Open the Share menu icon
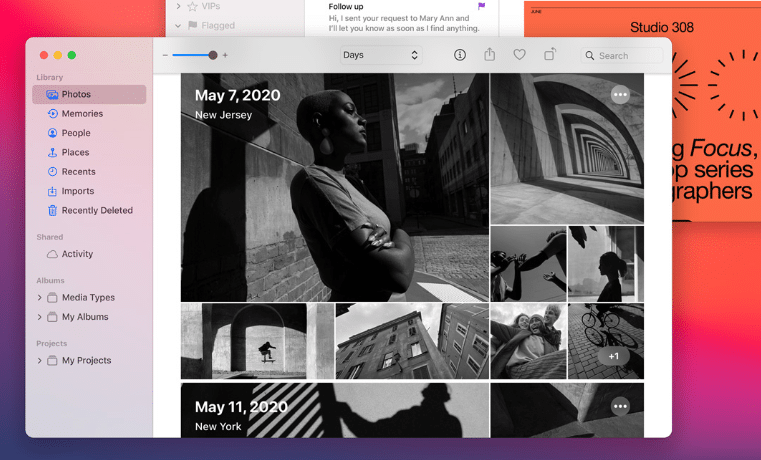 coord(490,55)
